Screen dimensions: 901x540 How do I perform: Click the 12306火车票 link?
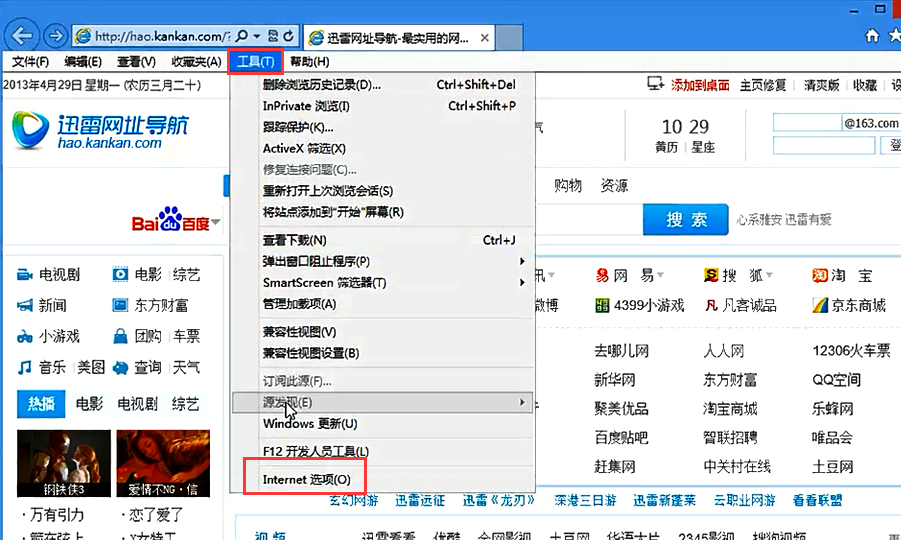coord(851,350)
